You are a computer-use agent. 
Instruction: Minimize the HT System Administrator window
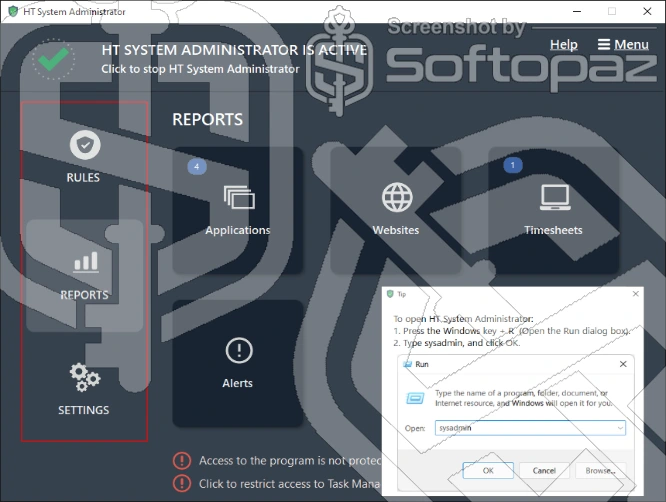[x=577, y=11]
